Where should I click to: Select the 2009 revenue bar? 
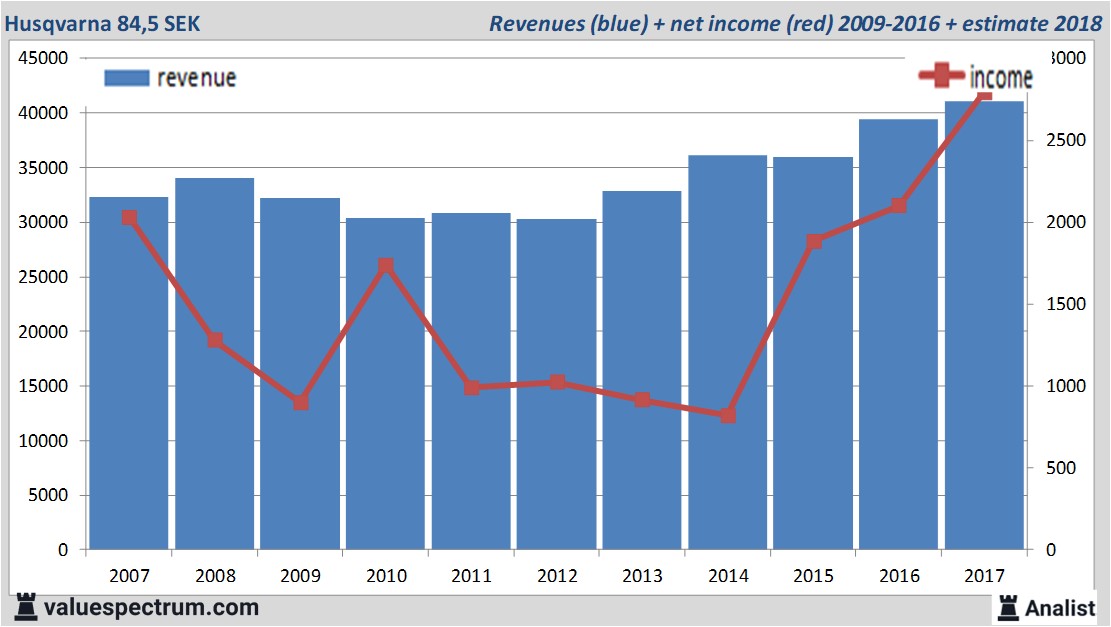(x=300, y=374)
